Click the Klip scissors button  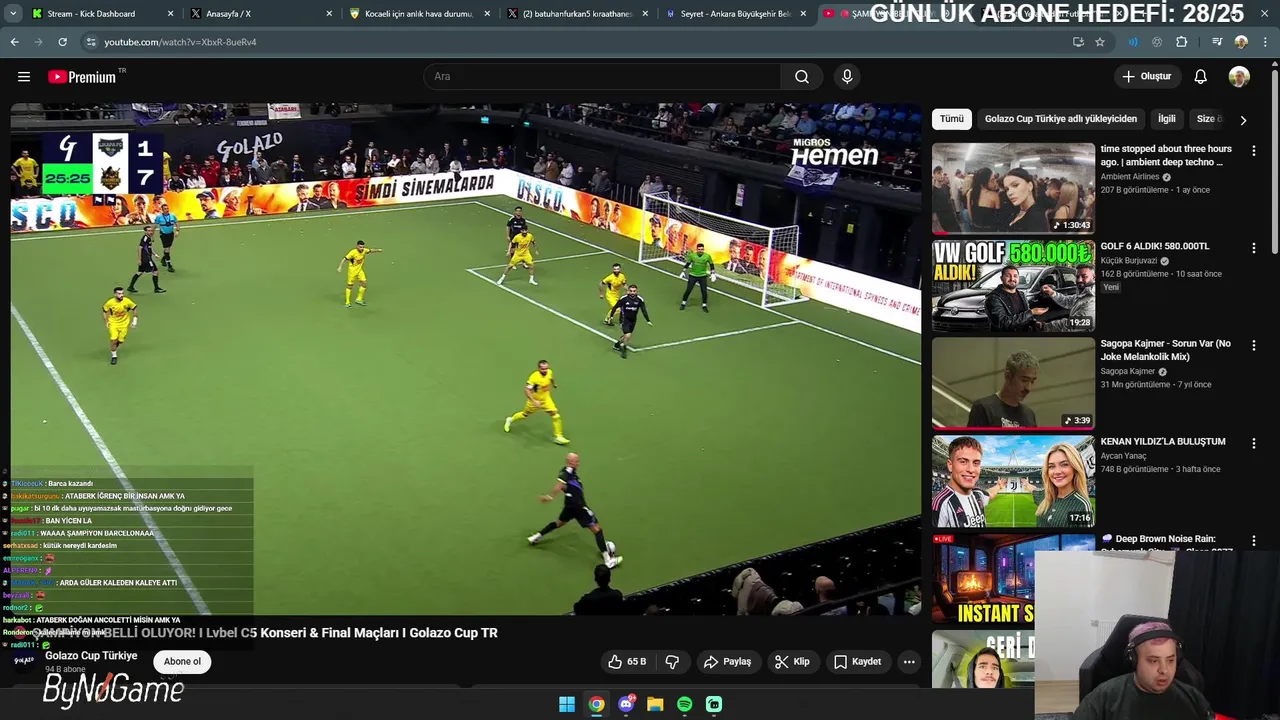tap(792, 662)
